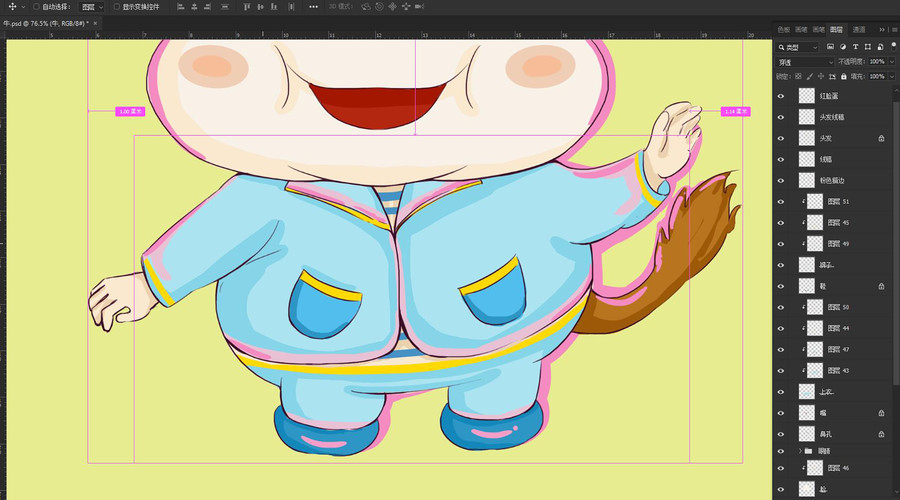Align horizontal centers icon

[194, 7]
